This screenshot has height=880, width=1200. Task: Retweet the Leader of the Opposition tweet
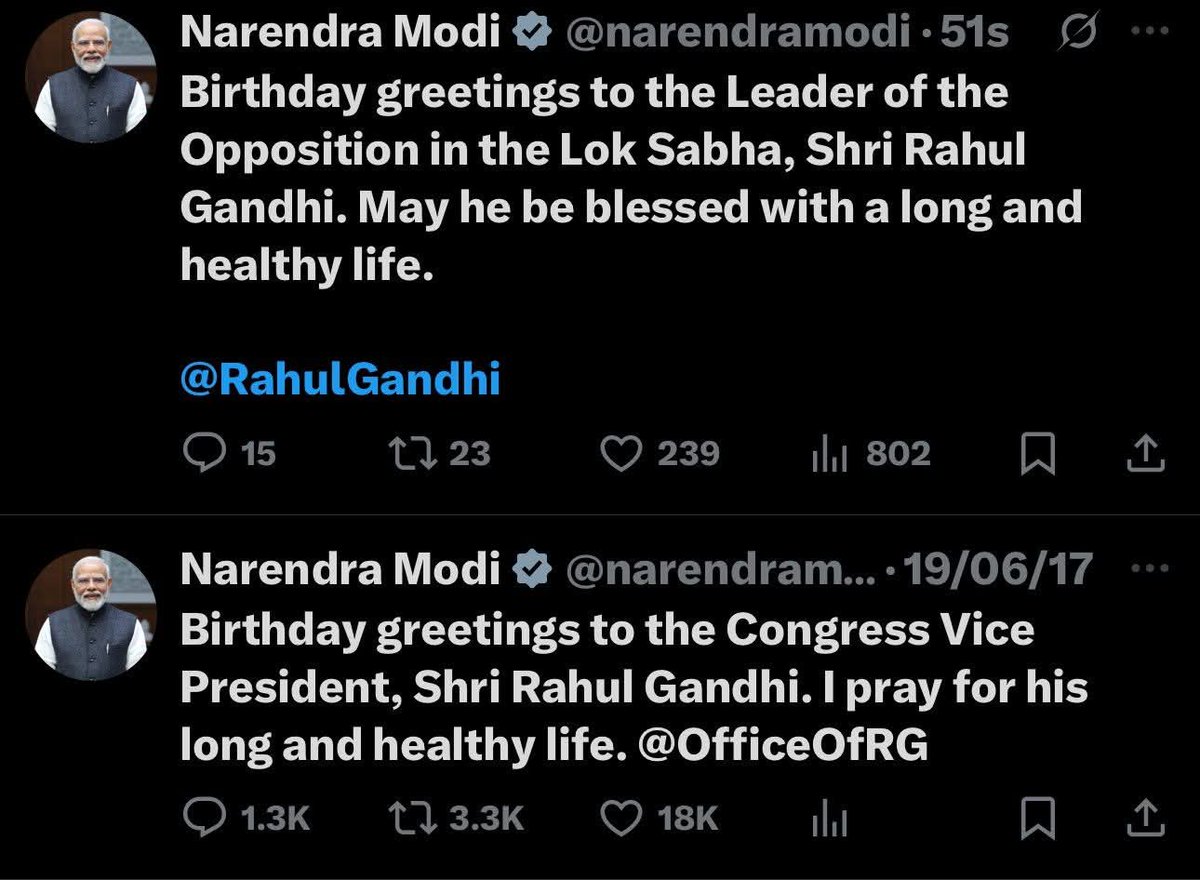439,454
